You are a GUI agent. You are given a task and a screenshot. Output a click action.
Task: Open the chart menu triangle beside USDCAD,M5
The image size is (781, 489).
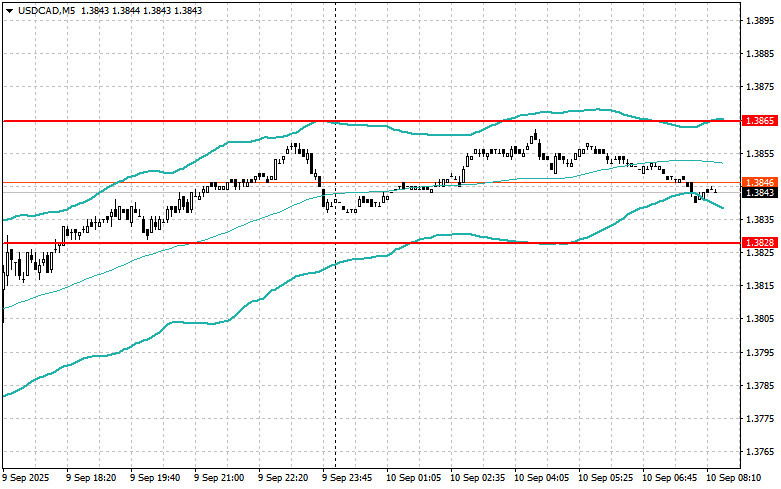point(9,10)
